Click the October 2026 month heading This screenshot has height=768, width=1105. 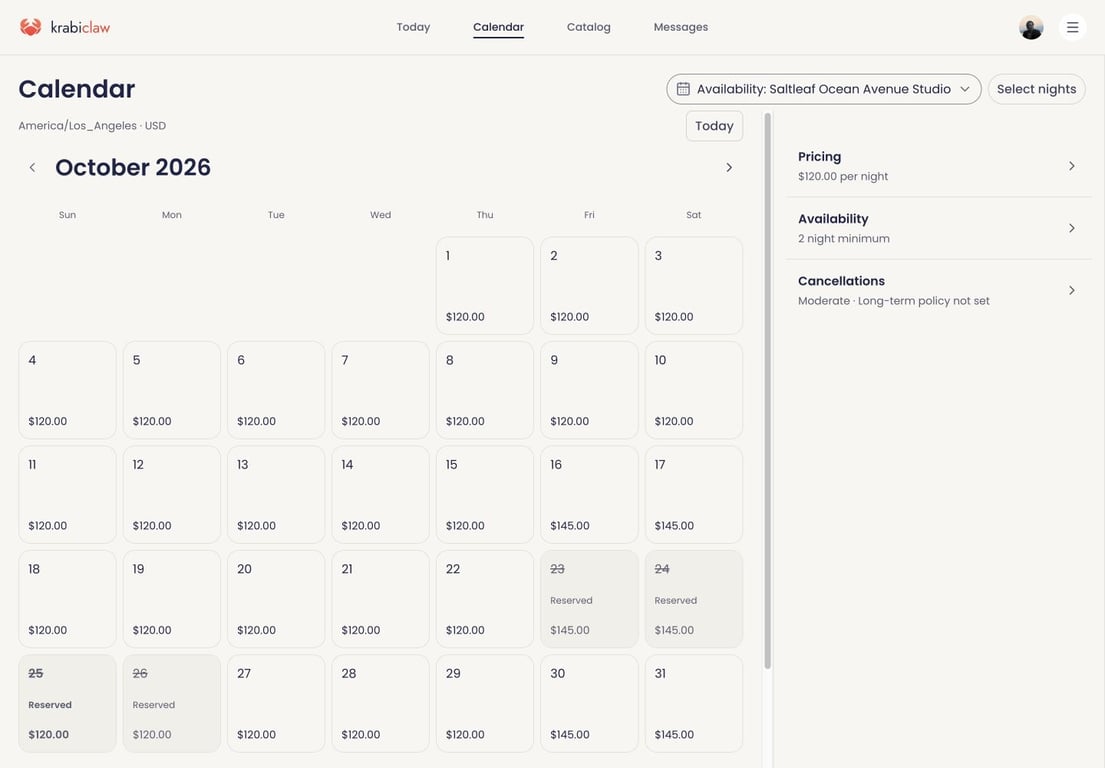(133, 168)
